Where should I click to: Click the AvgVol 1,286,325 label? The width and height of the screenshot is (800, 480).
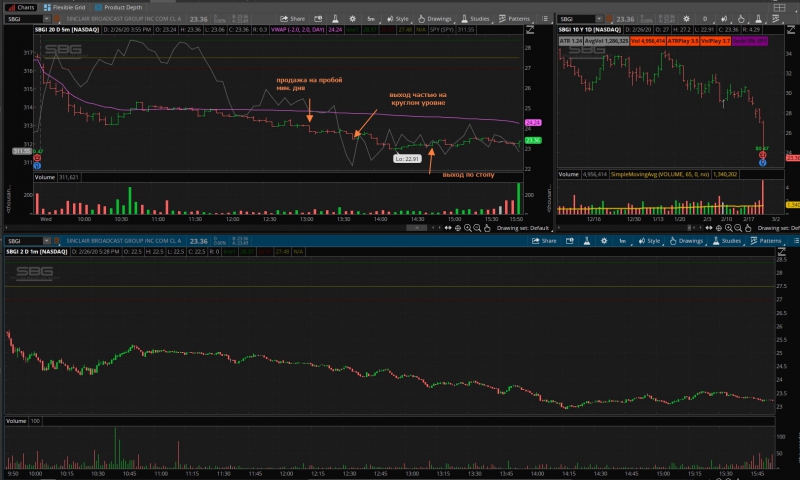tap(606, 41)
